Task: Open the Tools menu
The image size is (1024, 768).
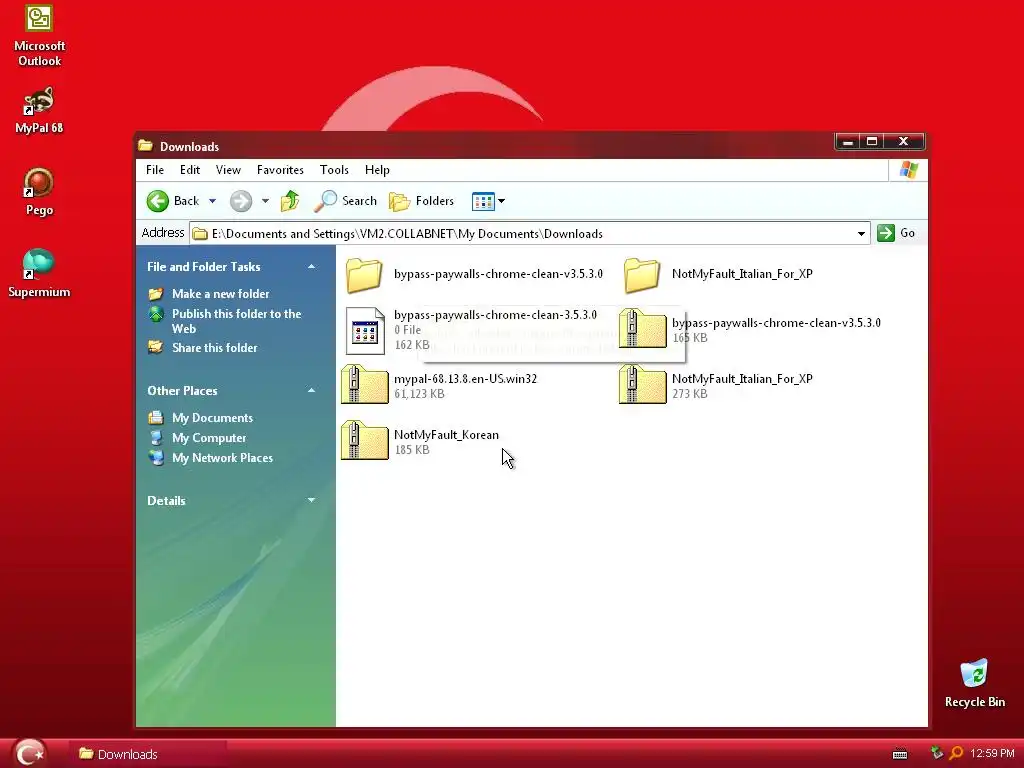Action: click(x=334, y=170)
